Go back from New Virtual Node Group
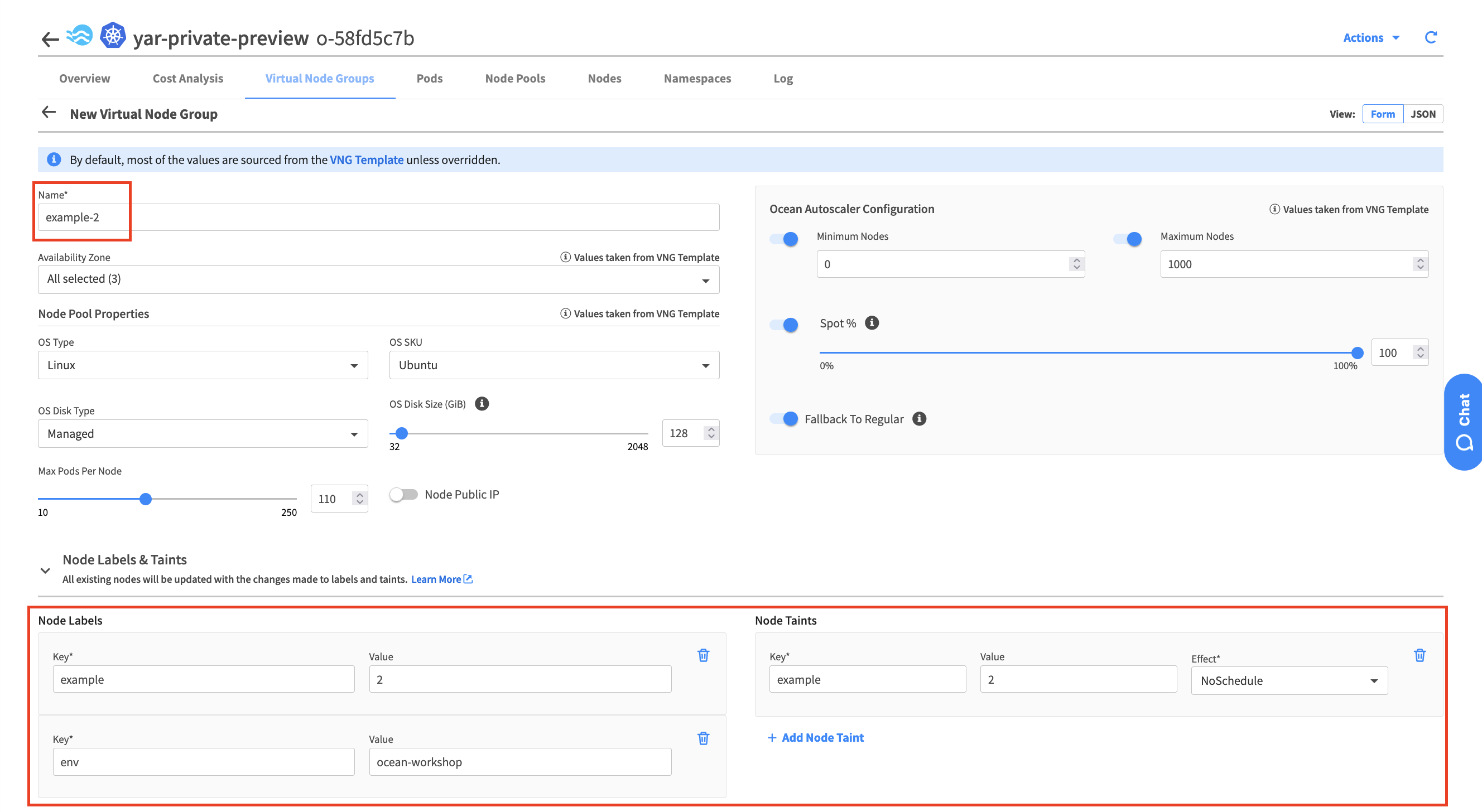 click(x=49, y=112)
